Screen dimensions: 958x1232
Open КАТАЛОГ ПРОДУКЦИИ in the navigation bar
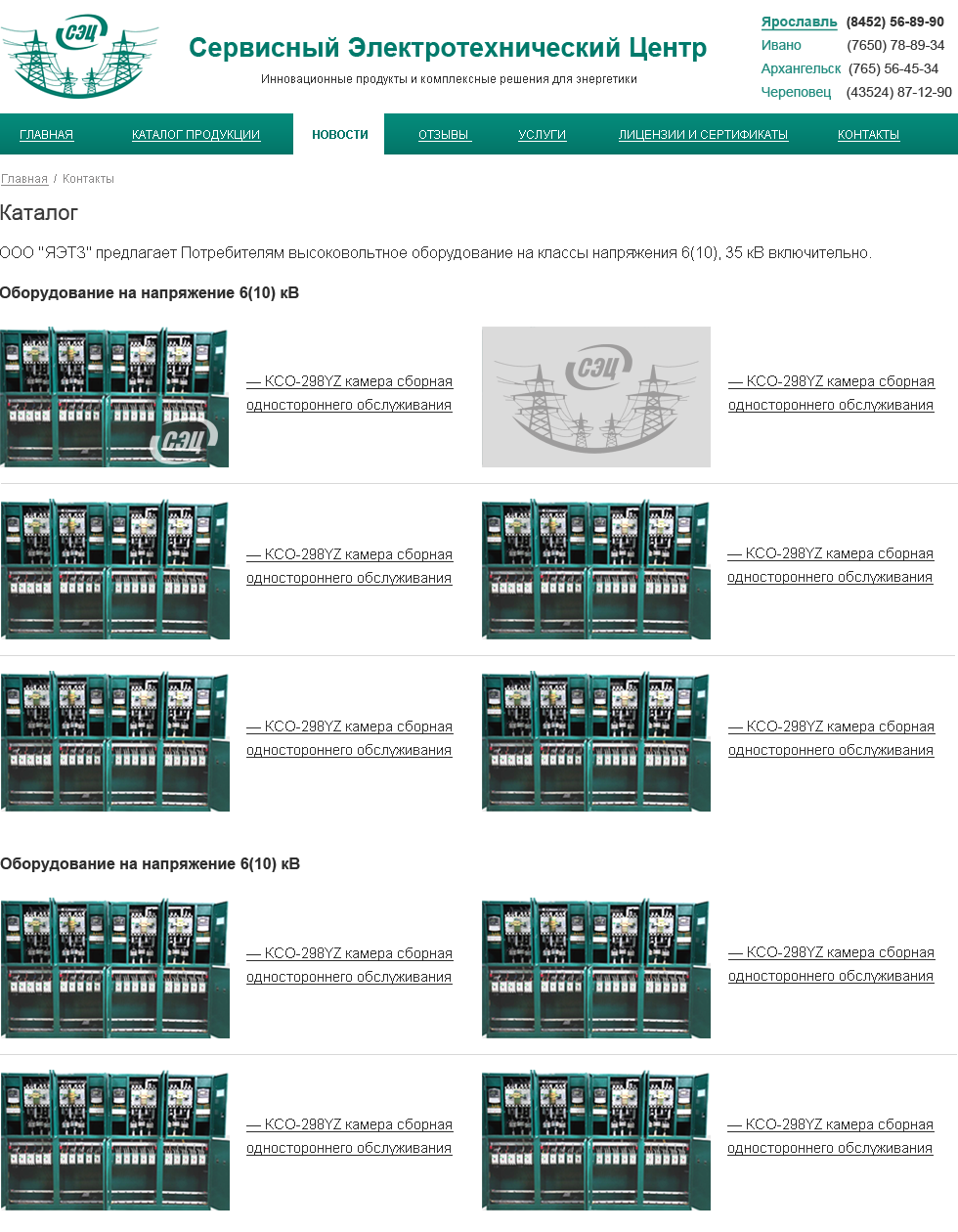point(196,135)
